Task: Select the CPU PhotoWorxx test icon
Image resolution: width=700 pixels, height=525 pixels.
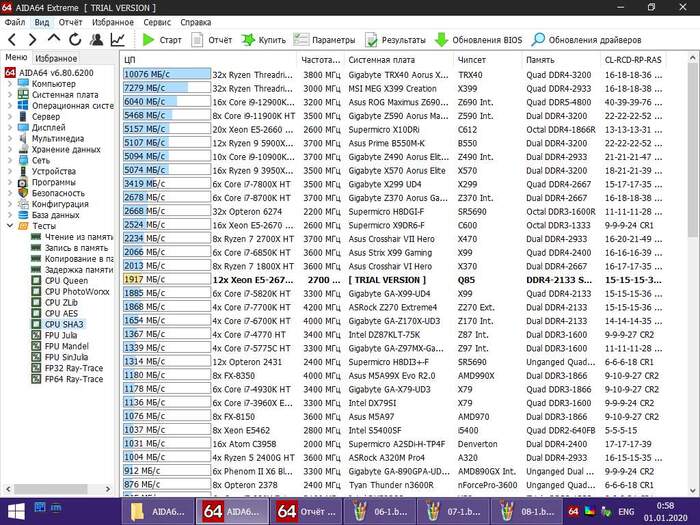Action: [36, 292]
